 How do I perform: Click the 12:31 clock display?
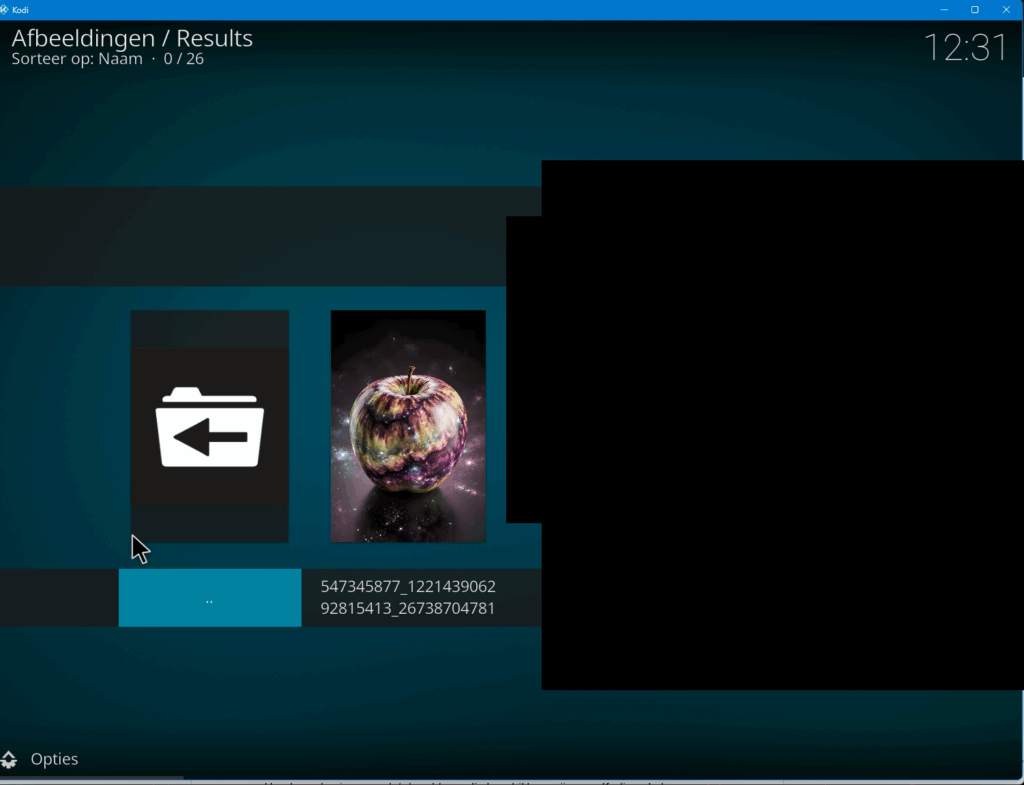(964, 47)
